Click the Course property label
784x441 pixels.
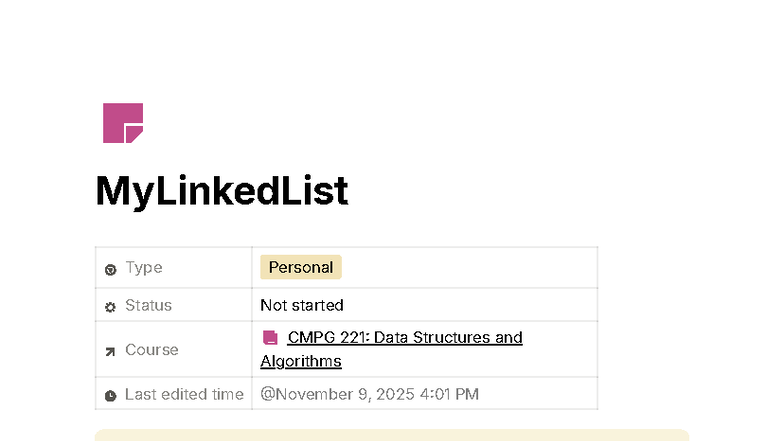(x=151, y=350)
